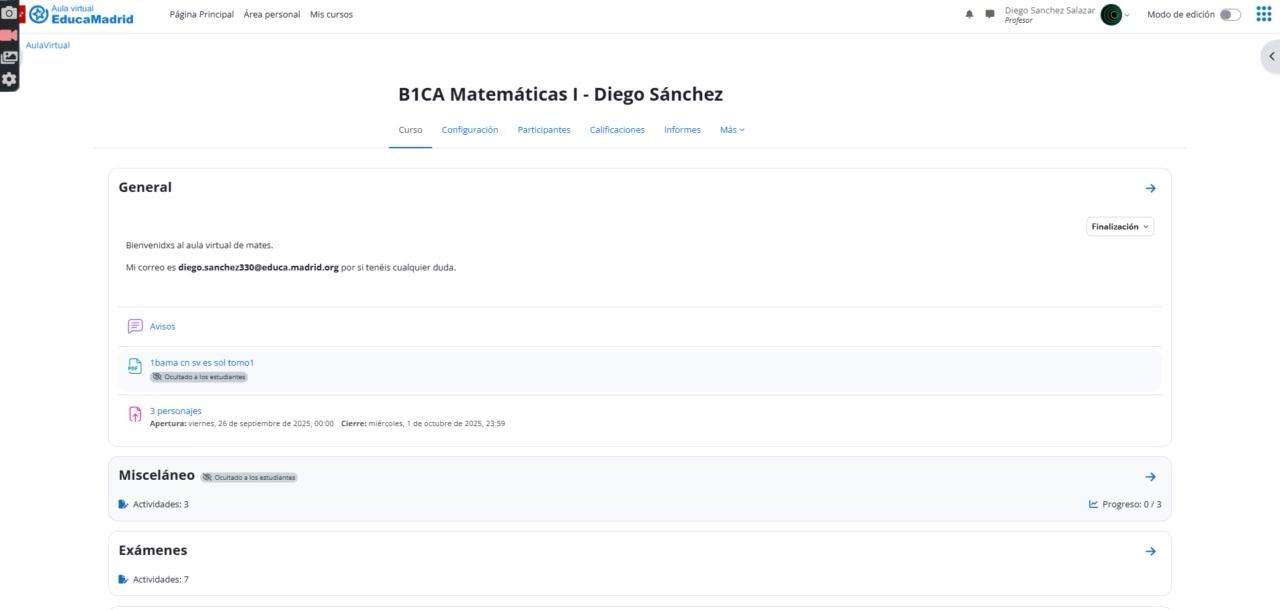Expand the Finalización dropdown

click(x=1120, y=227)
